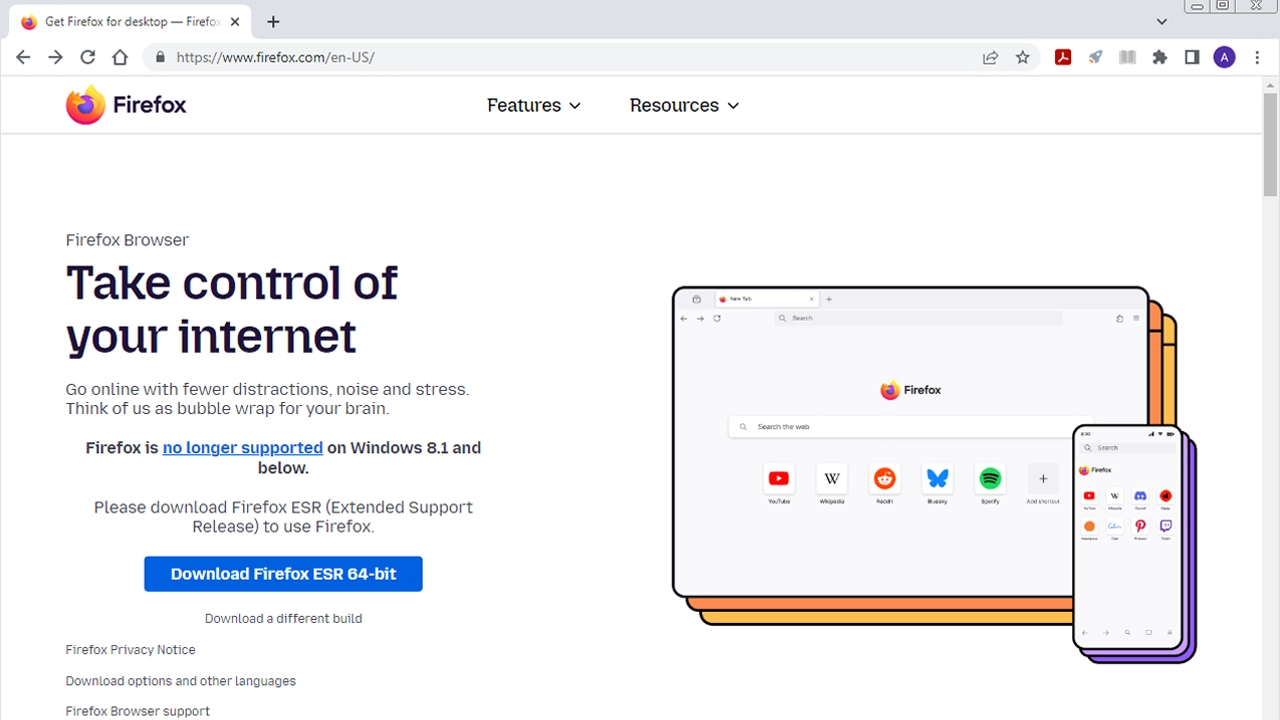Image resolution: width=1280 pixels, height=720 pixels.
Task: Open the share page icon
Action: [990, 57]
